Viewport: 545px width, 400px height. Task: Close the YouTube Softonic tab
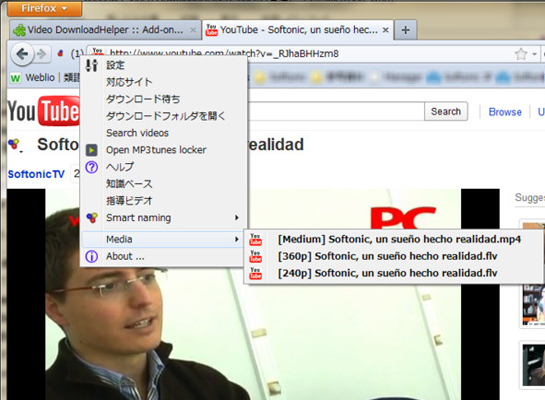385,30
